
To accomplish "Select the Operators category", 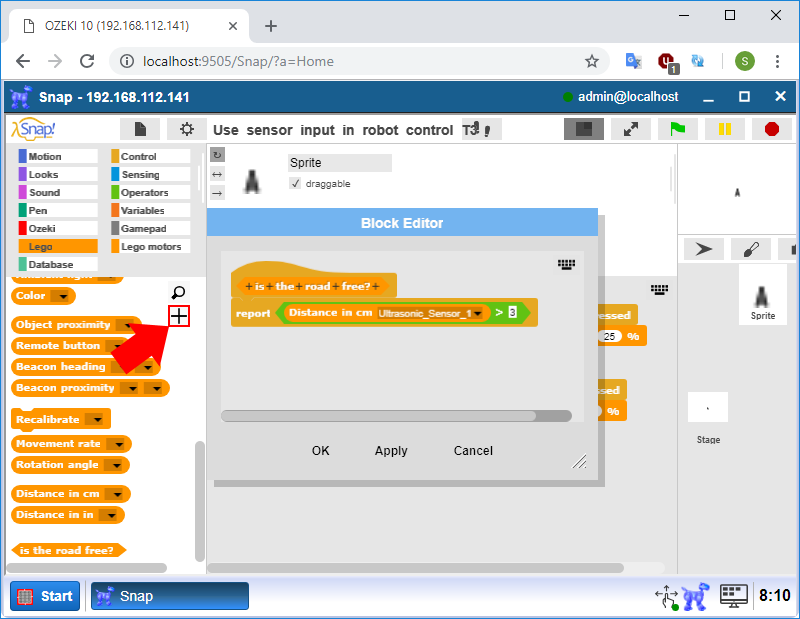I will 151,192.
